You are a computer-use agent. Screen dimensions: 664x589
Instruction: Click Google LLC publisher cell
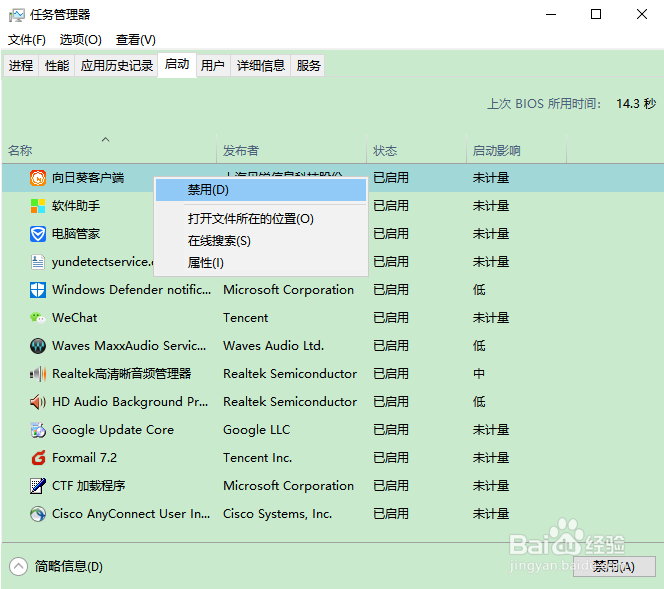pos(257,430)
